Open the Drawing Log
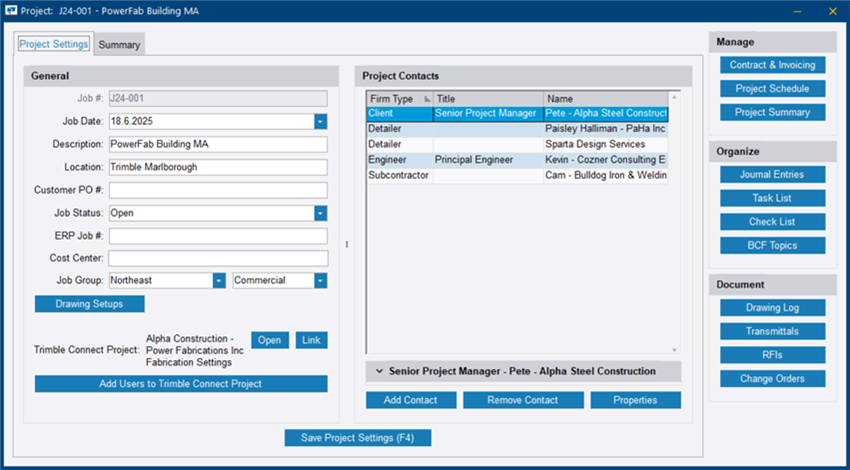The width and height of the screenshot is (850, 470). 772,307
